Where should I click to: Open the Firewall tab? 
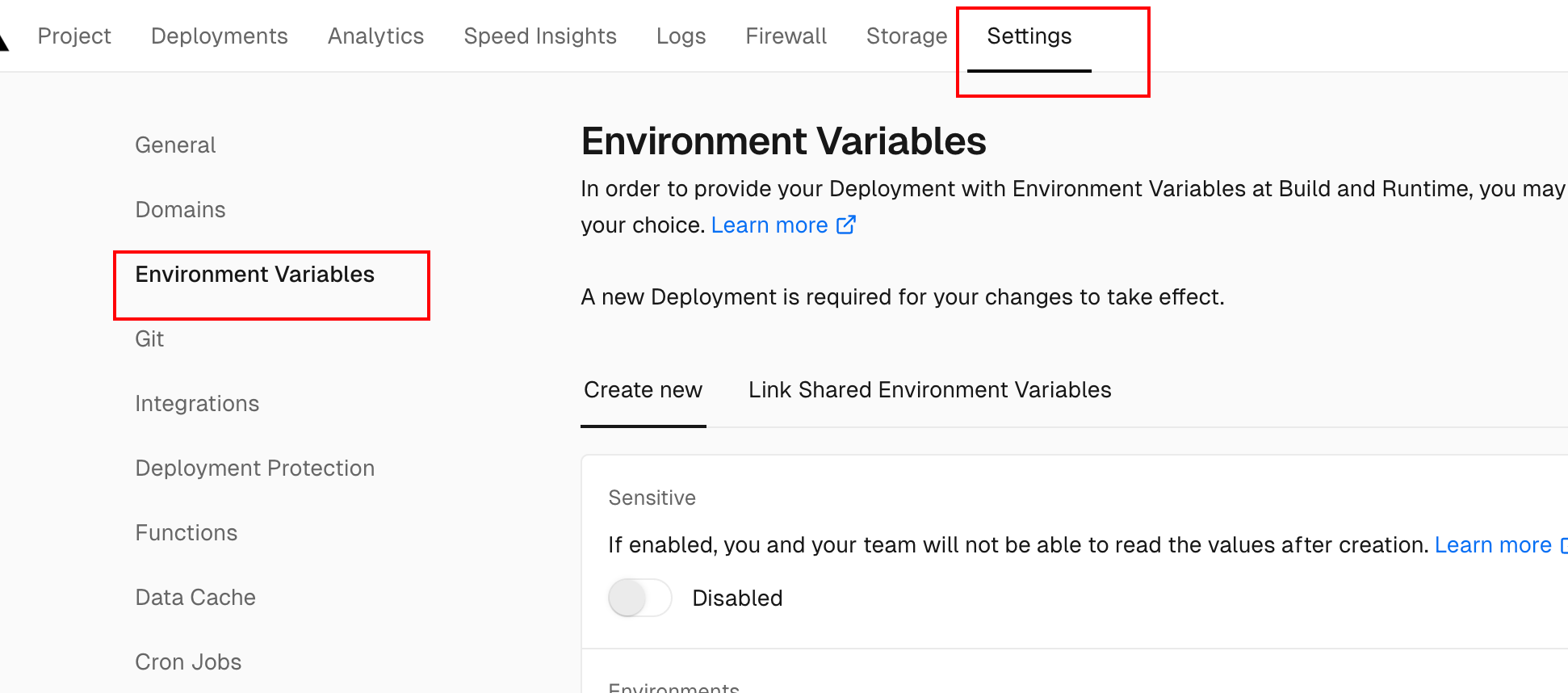[786, 36]
